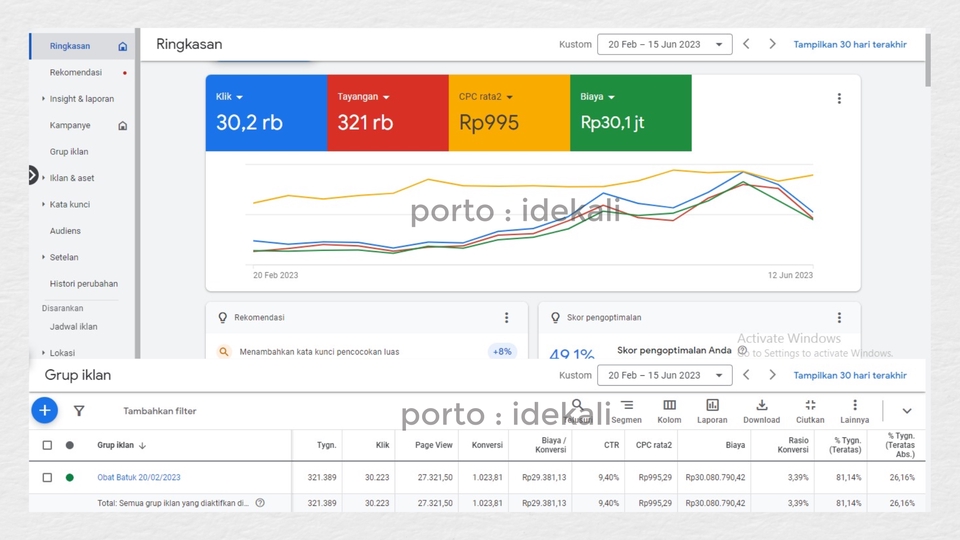960x540 pixels.
Task: Click the sidebar expand arrow handle
Action: pos(33,175)
